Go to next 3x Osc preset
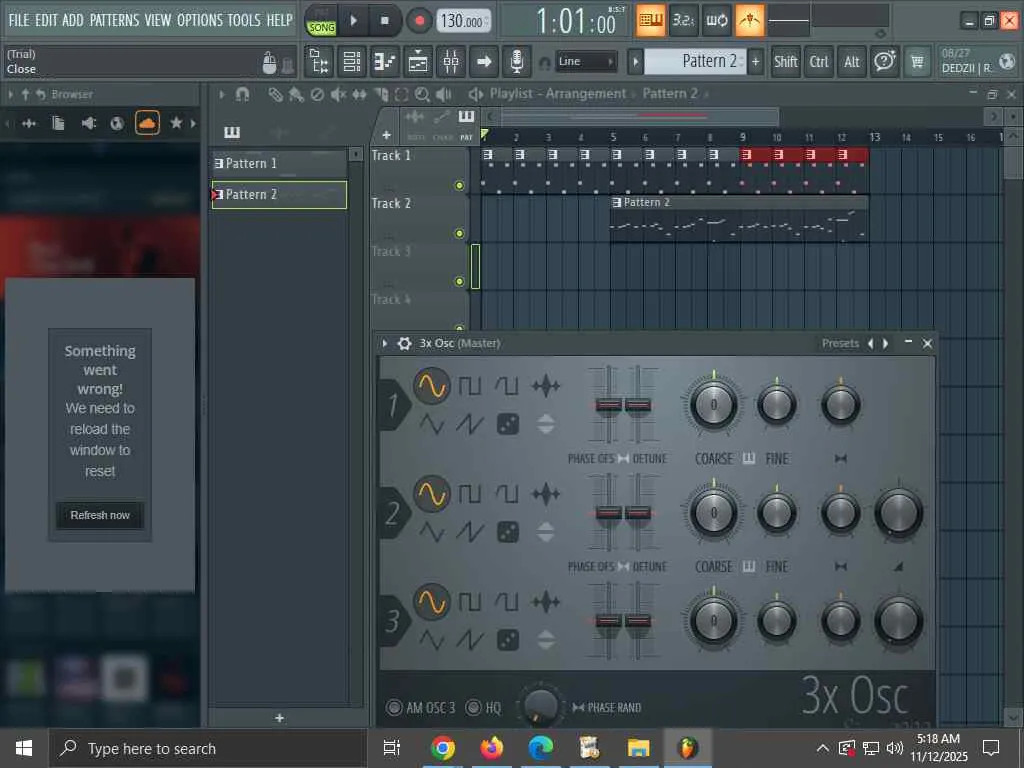Screen dimensions: 1024x768 pos(886,344)
